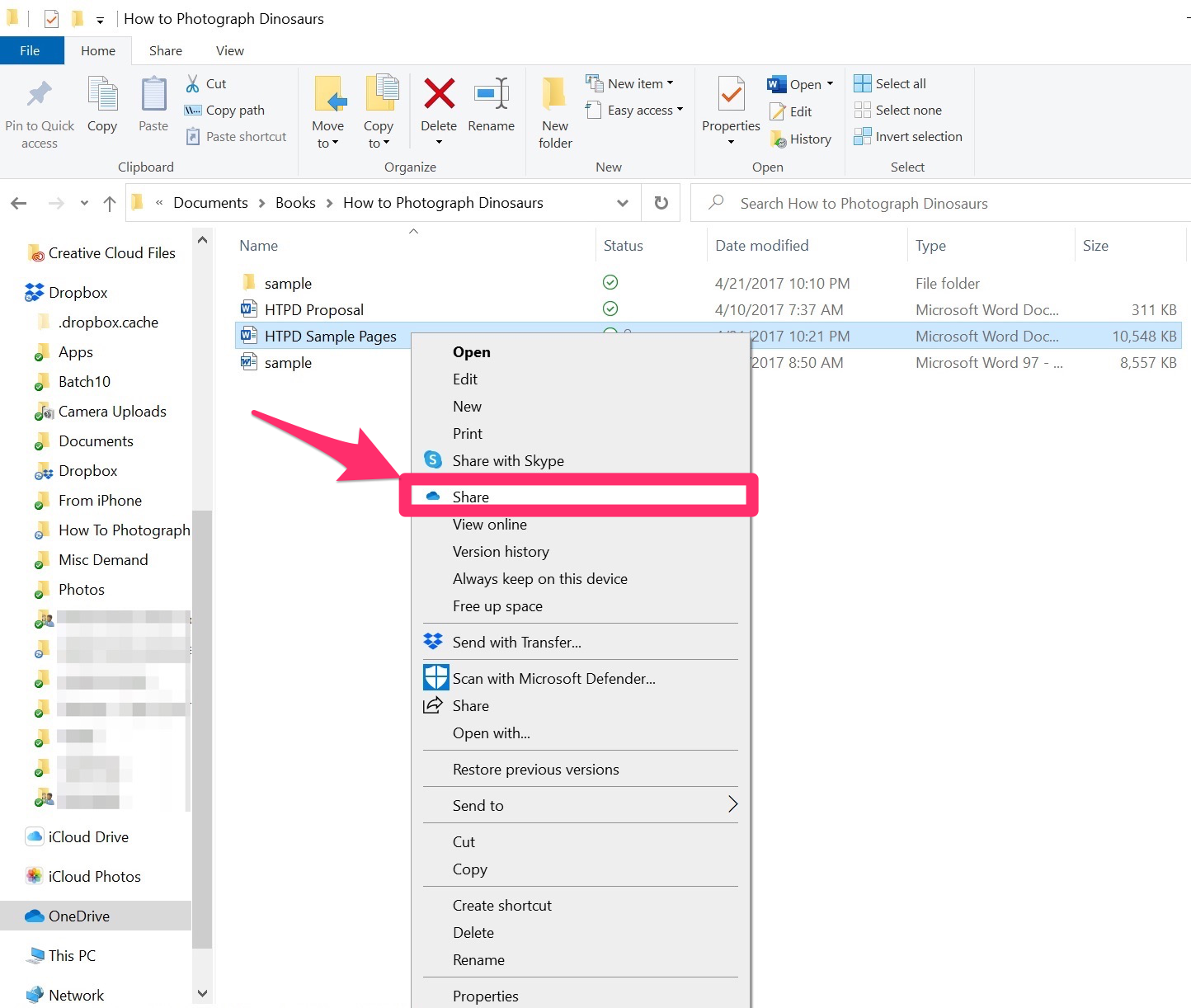Select iCloud Drive in the navigation pane

click(x=88, y=836)
